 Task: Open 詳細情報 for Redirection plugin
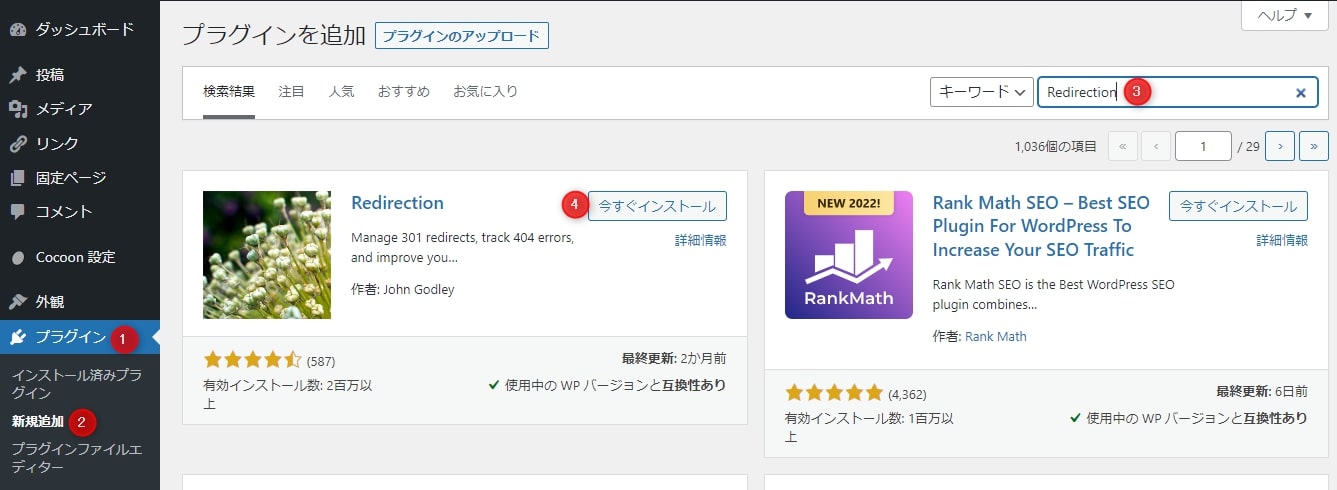701,240
